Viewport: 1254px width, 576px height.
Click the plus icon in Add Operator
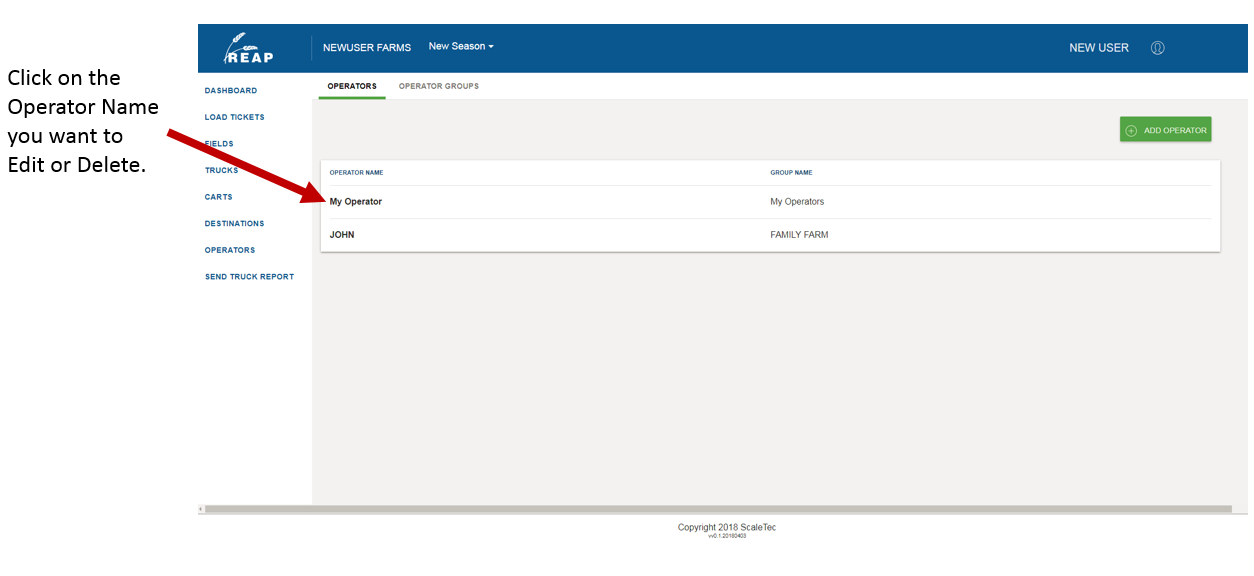(1131, 130)
